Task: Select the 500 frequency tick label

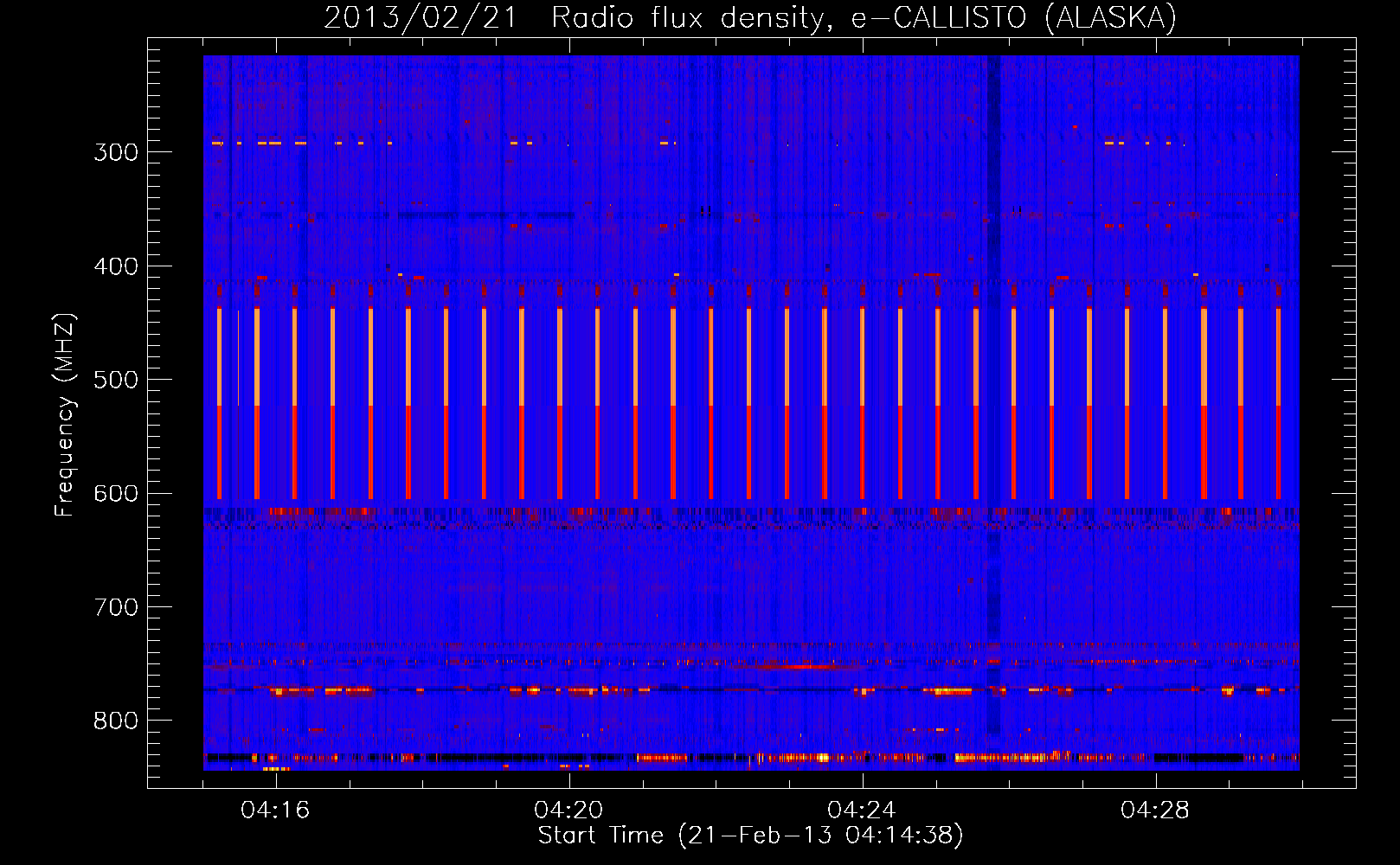Action: pyautogui.click(x=116, y=380)
